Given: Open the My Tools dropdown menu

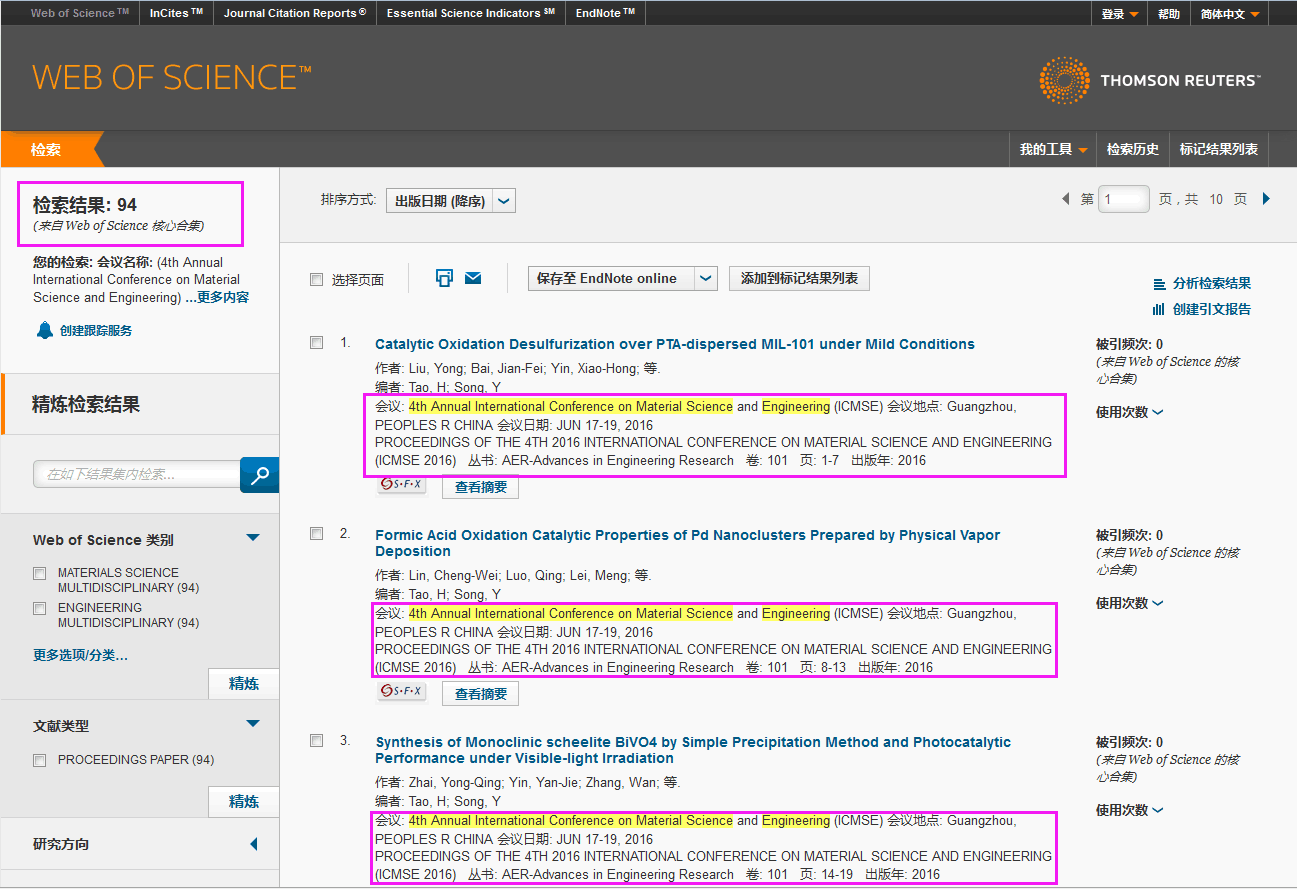Looking at the screenshot, I should coord(1053,149).
